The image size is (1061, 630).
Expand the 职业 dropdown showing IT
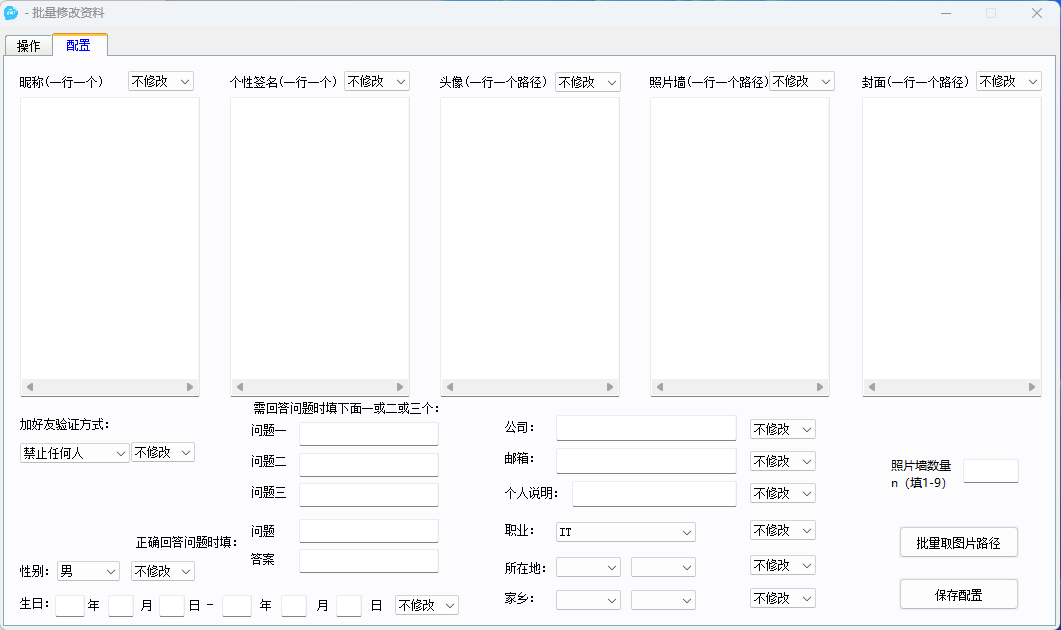(625, 532)
